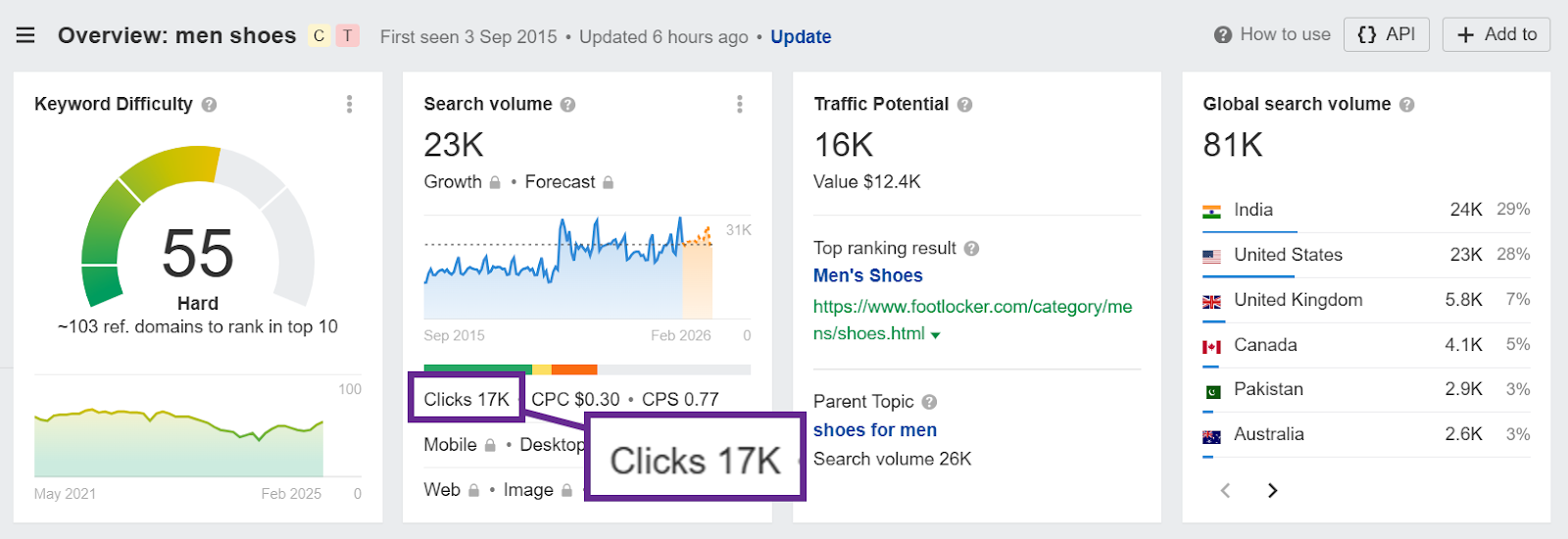Show Global search volume help icon
This screenshot has height=539, width=1568.
click(1406, 105)
